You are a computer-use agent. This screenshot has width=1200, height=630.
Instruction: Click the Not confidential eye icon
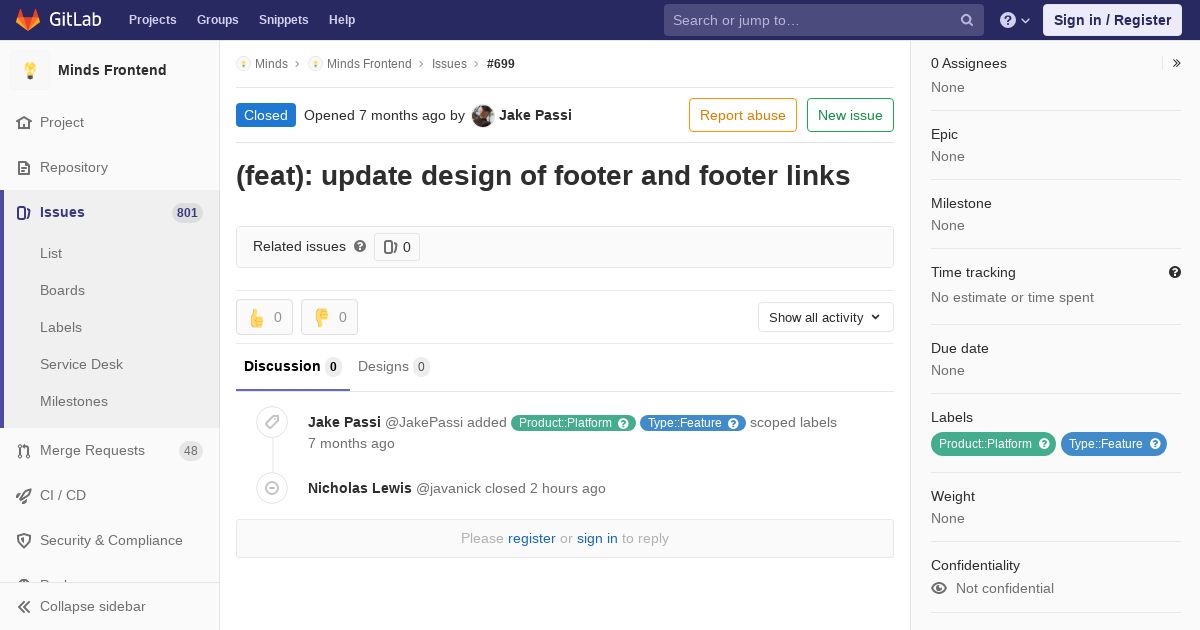click(939, 588)
